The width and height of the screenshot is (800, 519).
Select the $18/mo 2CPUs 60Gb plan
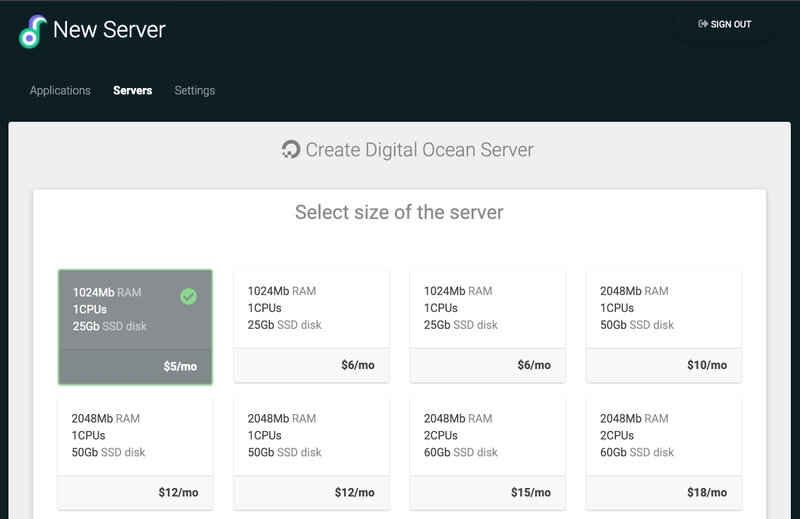click(663, 453)
